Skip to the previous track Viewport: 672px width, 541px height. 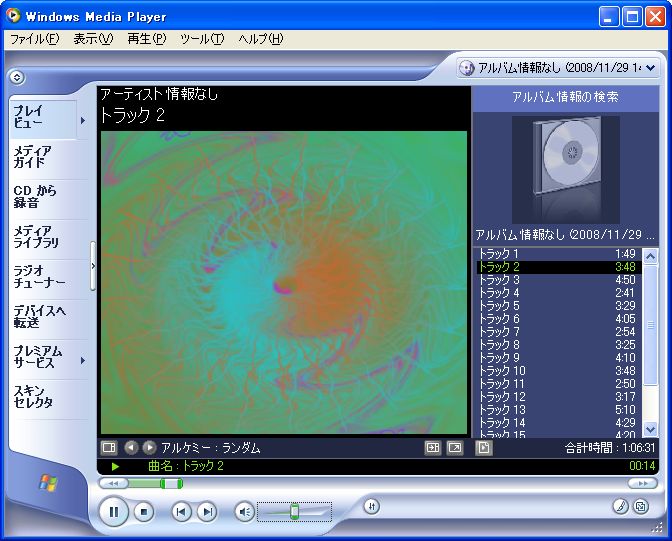(181, 512)
